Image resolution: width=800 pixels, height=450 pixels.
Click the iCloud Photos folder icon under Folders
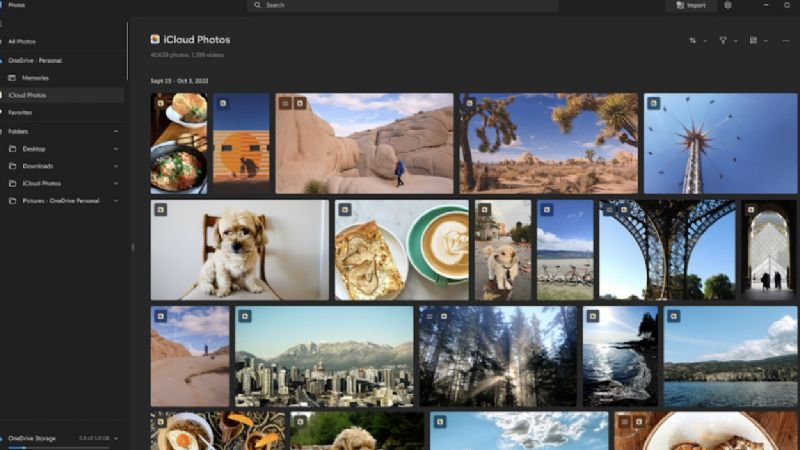click(13, 184)
